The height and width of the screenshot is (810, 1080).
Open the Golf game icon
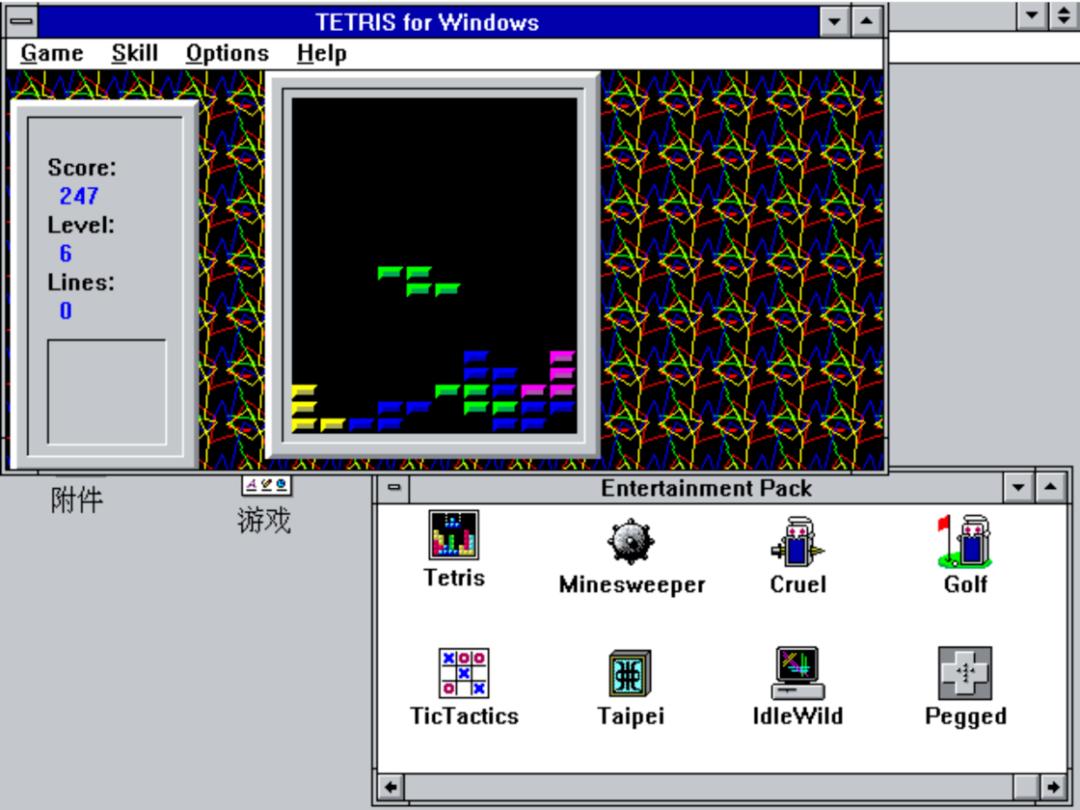point(964,541)
